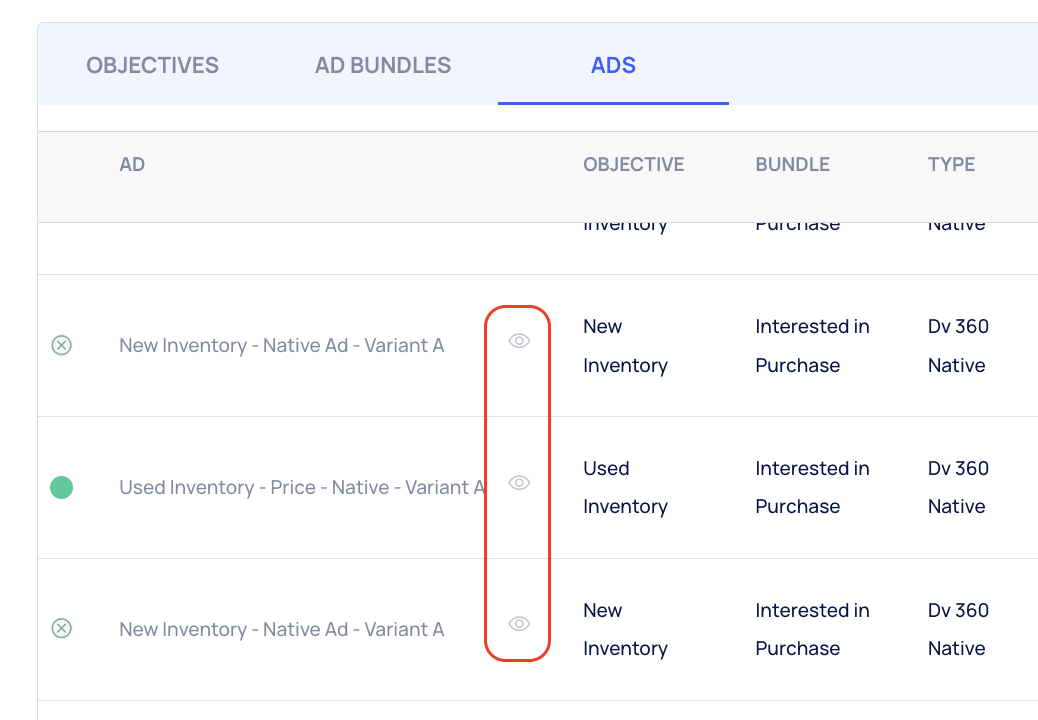Image resolution: width=1038 pixels, height=720 pixels.
Task: Toggle eye icon in bottom New Inventory row
Action: (x=519, y=623)
